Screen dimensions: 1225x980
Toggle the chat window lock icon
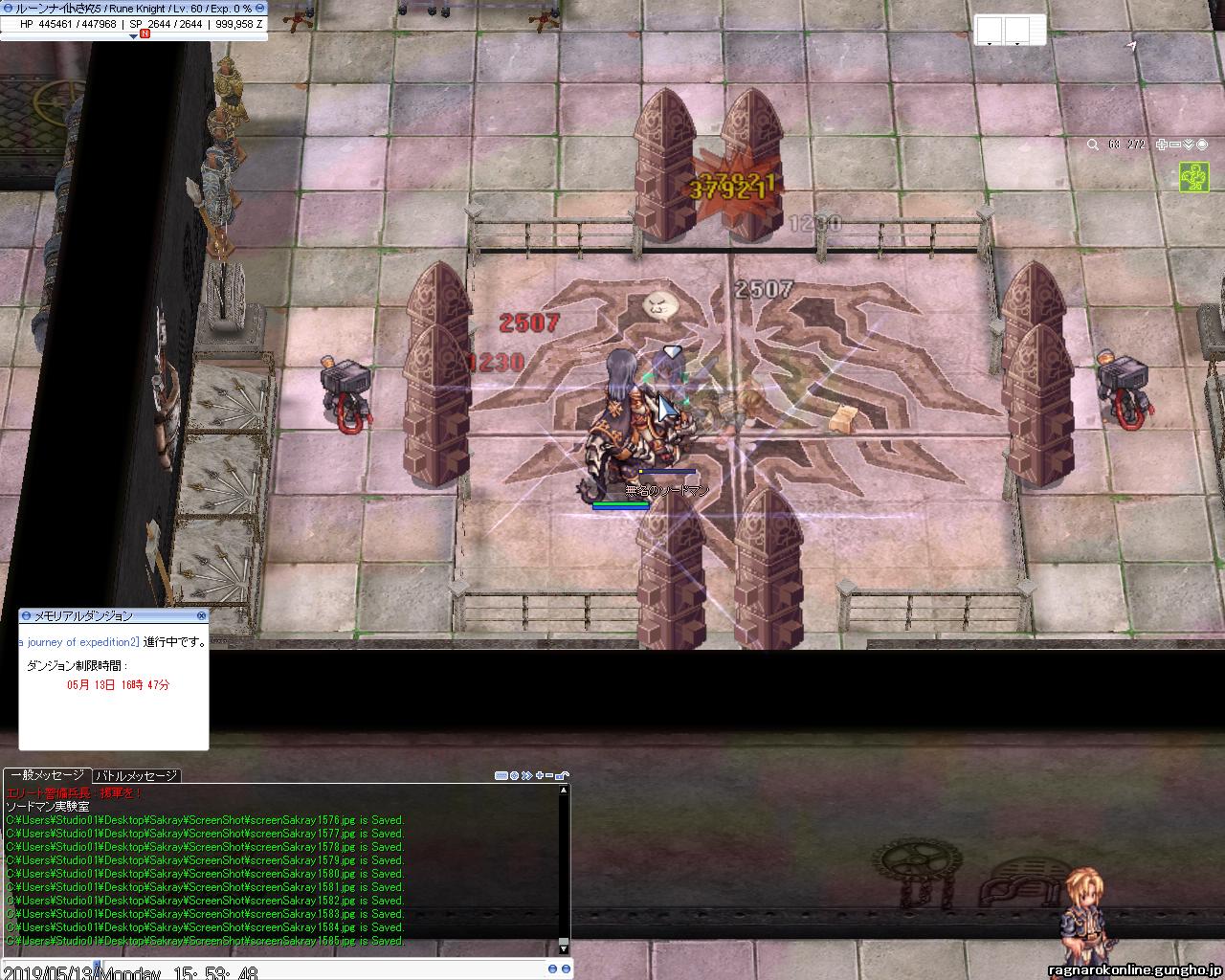(563, 775)
